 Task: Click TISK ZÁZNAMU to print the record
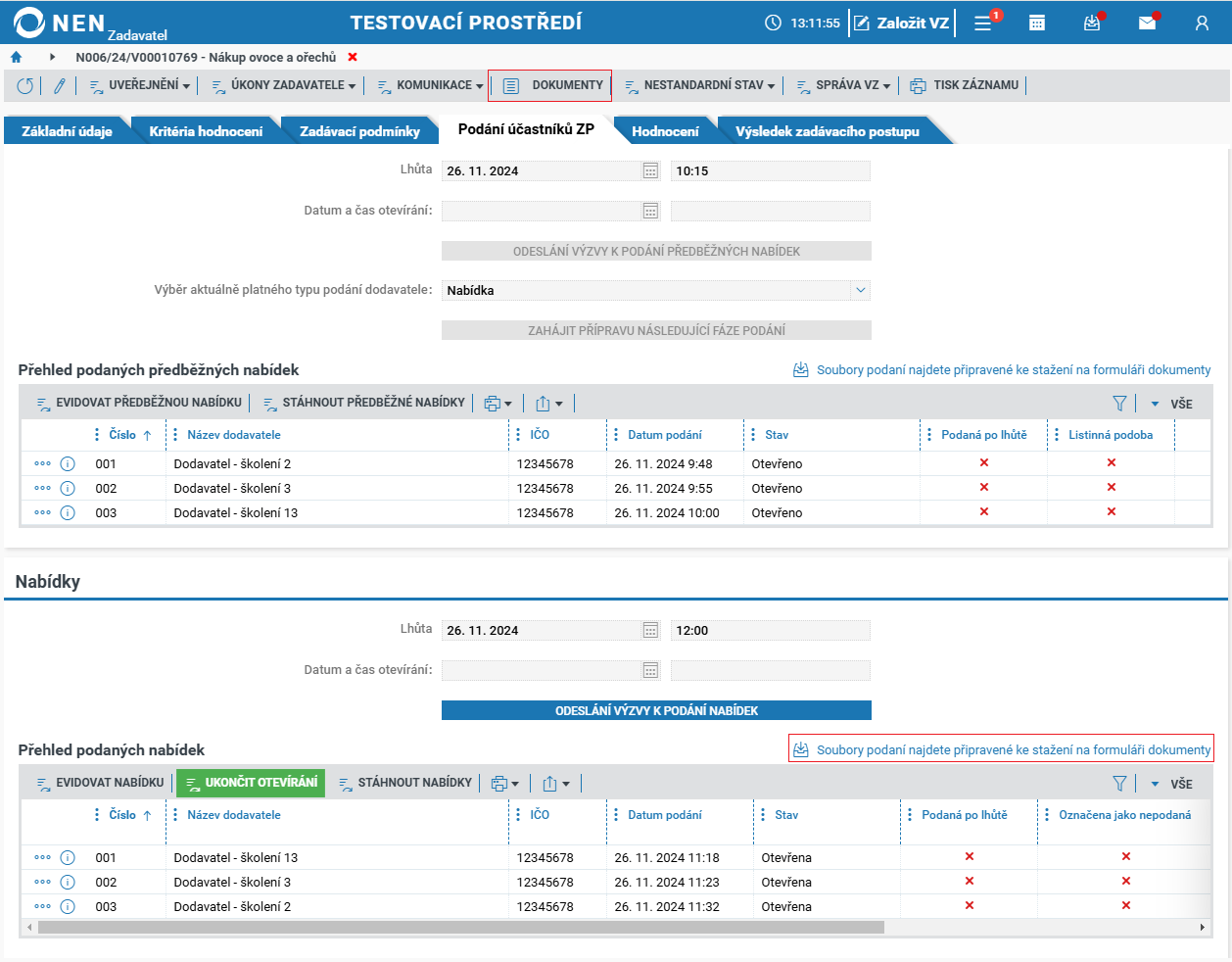coord(965,86)
